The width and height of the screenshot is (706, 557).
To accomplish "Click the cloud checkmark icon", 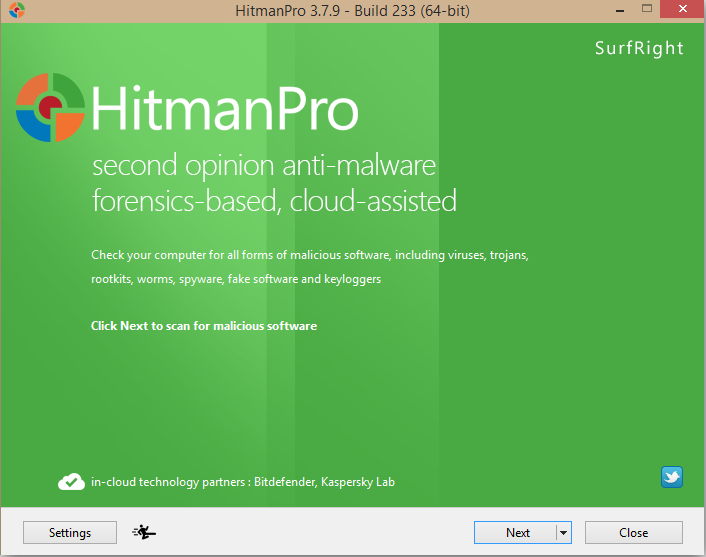I will 71,482.
